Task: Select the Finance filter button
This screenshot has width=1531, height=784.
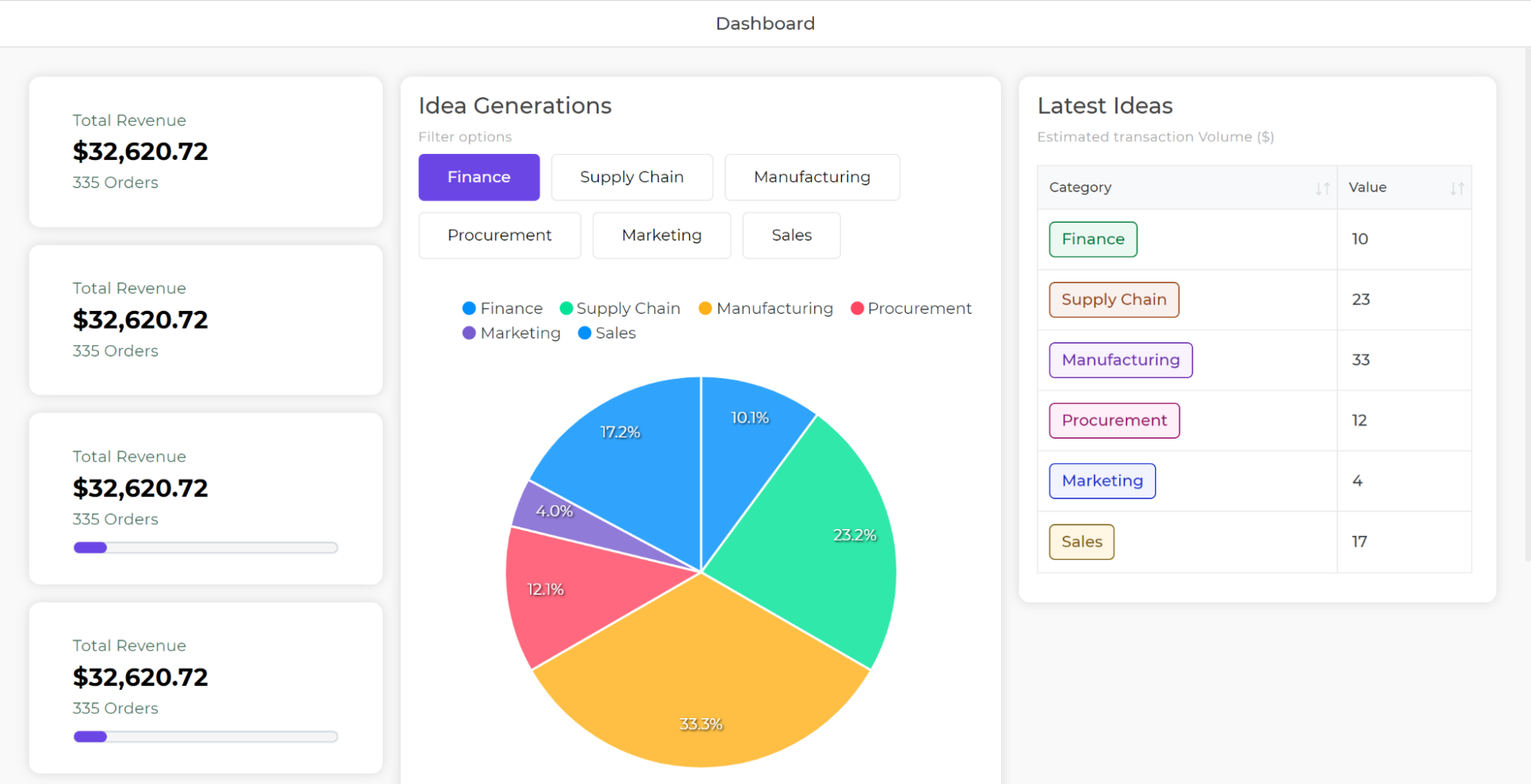Action: pyautogui.click(x=479, y=177)
